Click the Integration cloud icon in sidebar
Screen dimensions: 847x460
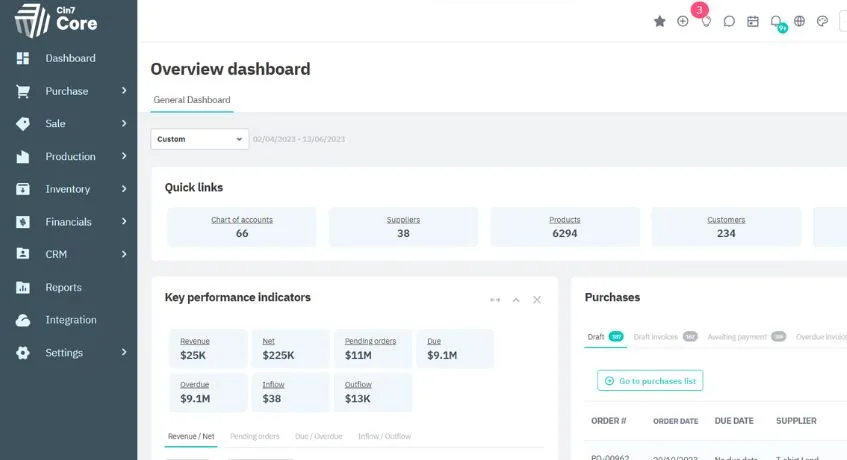point(23,320)
